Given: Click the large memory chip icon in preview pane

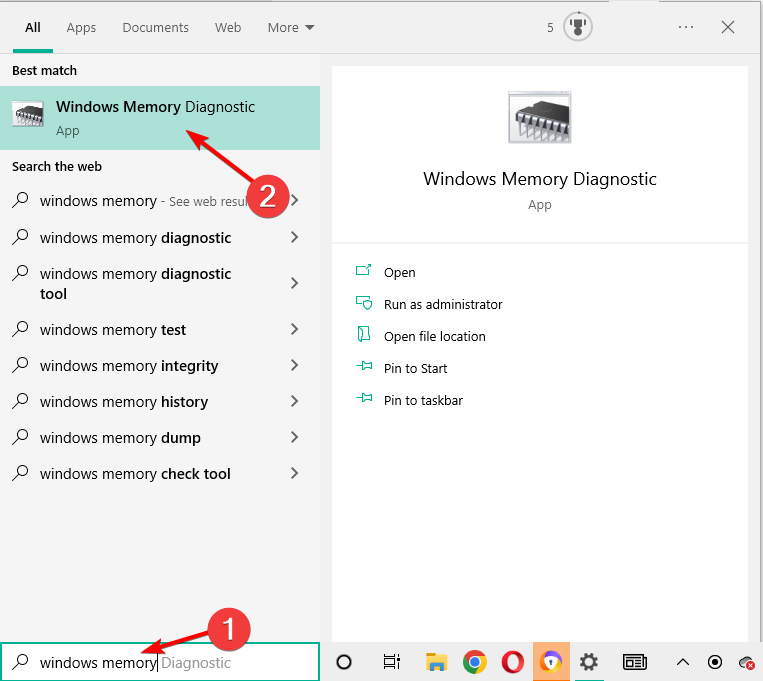Looking at the screenshot, I should (x=540, y=117).
